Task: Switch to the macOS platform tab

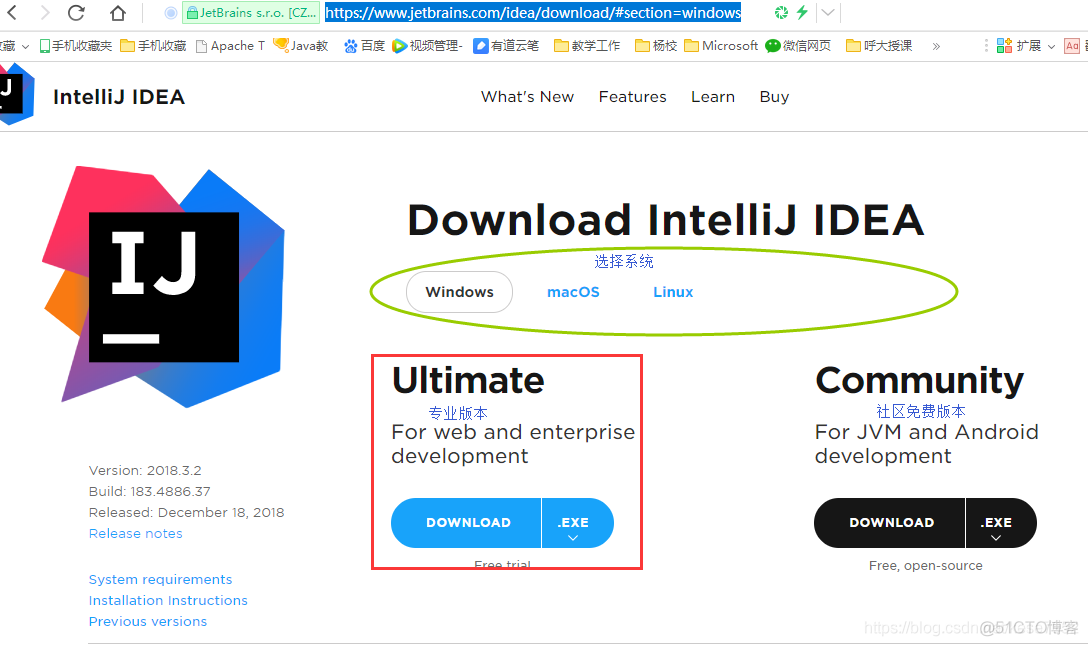Action: pos(573,292)
